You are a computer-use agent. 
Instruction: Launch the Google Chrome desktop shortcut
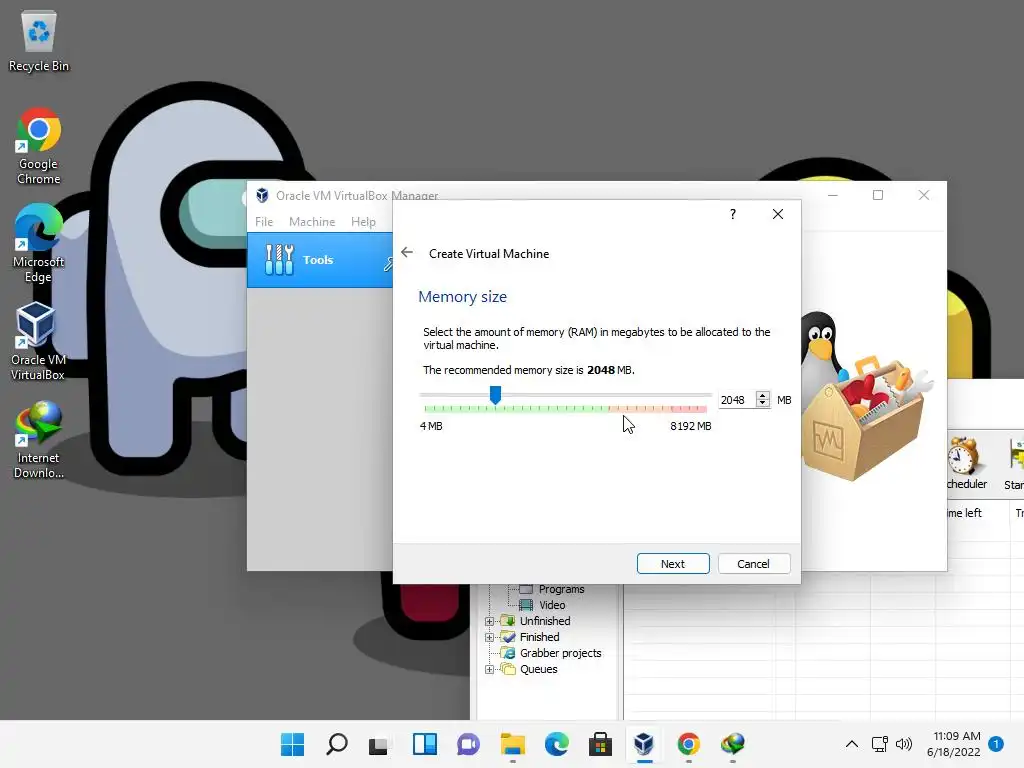[x=39, y=146]
